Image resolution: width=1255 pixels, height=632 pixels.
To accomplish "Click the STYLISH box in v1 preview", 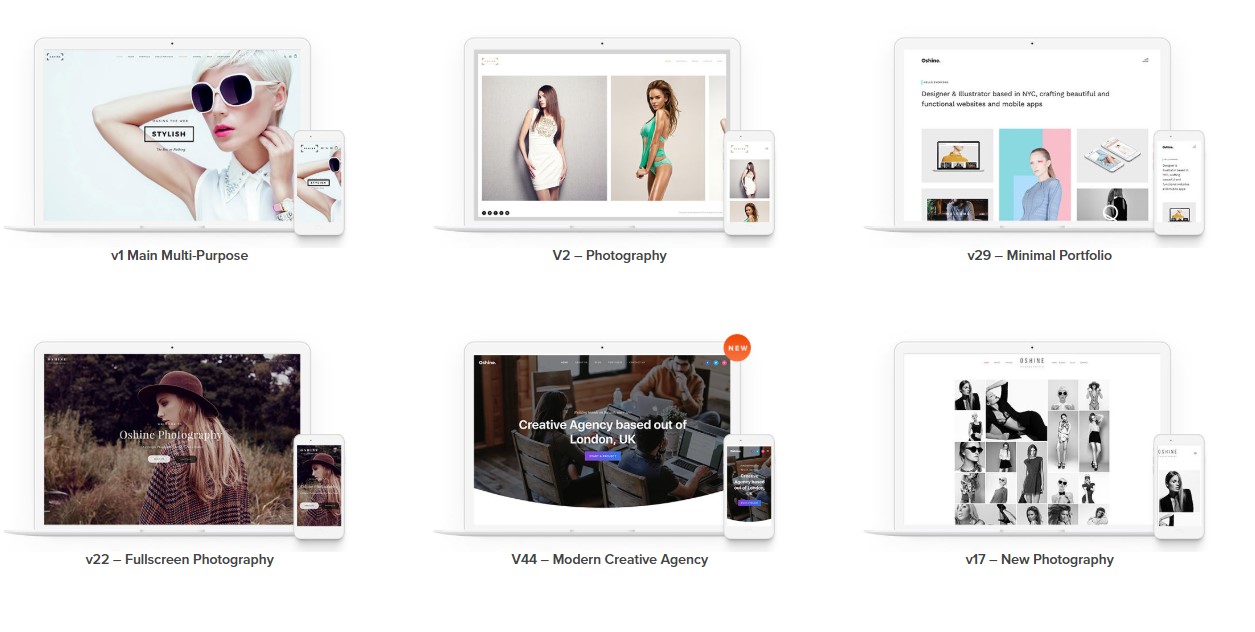I will point(169,133).
